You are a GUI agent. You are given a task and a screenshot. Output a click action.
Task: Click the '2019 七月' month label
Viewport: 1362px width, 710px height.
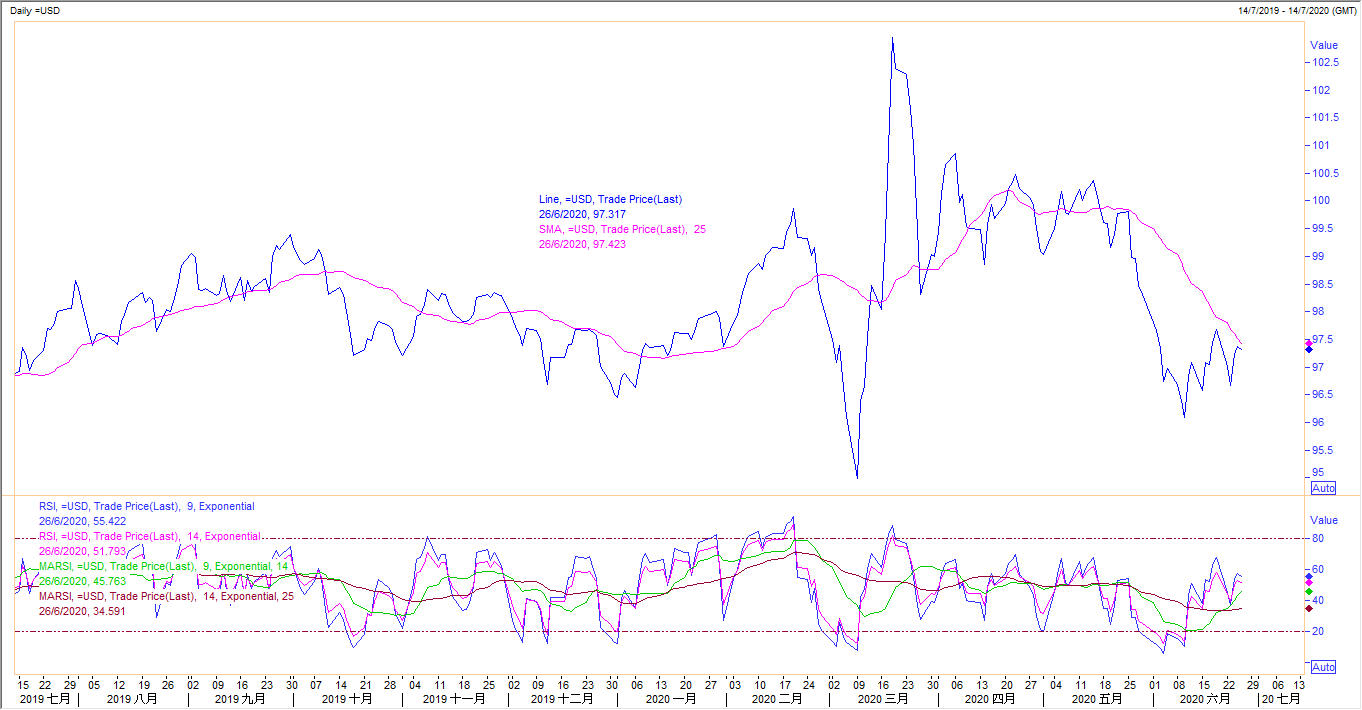45,699
